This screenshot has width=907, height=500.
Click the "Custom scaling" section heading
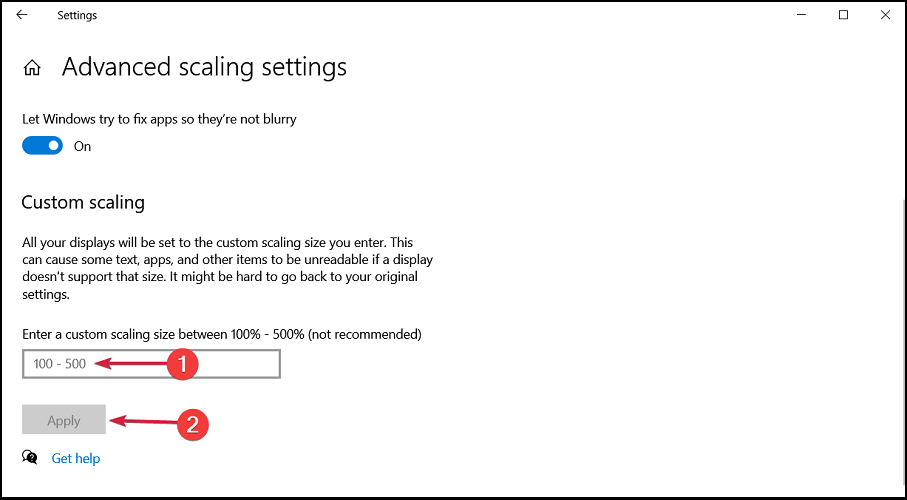click(83, 202)
